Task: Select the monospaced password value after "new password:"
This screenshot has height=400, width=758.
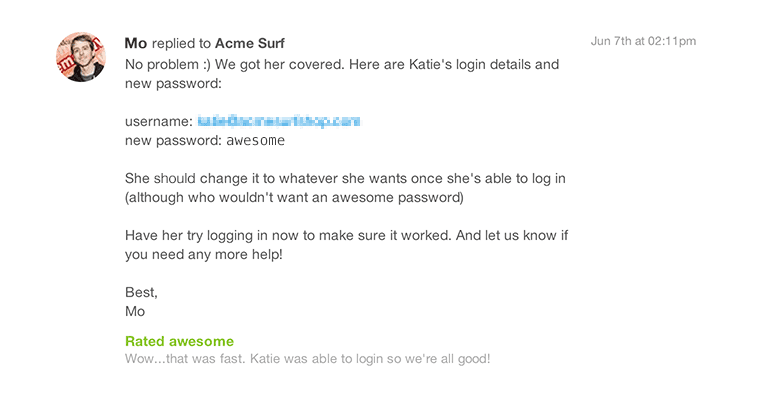Action: [255, 141]
